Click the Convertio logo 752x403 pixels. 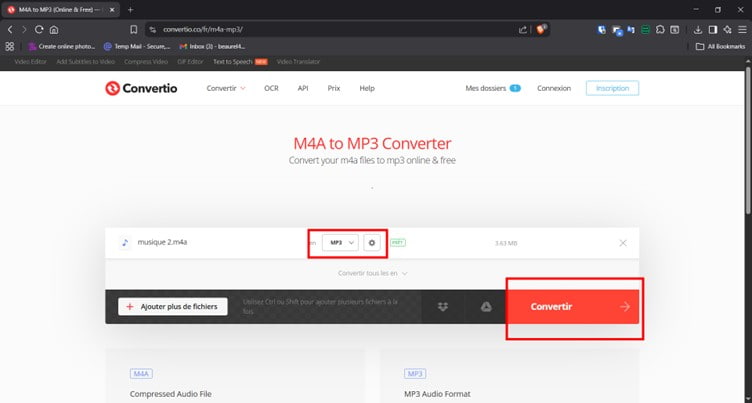click(141, 88)
